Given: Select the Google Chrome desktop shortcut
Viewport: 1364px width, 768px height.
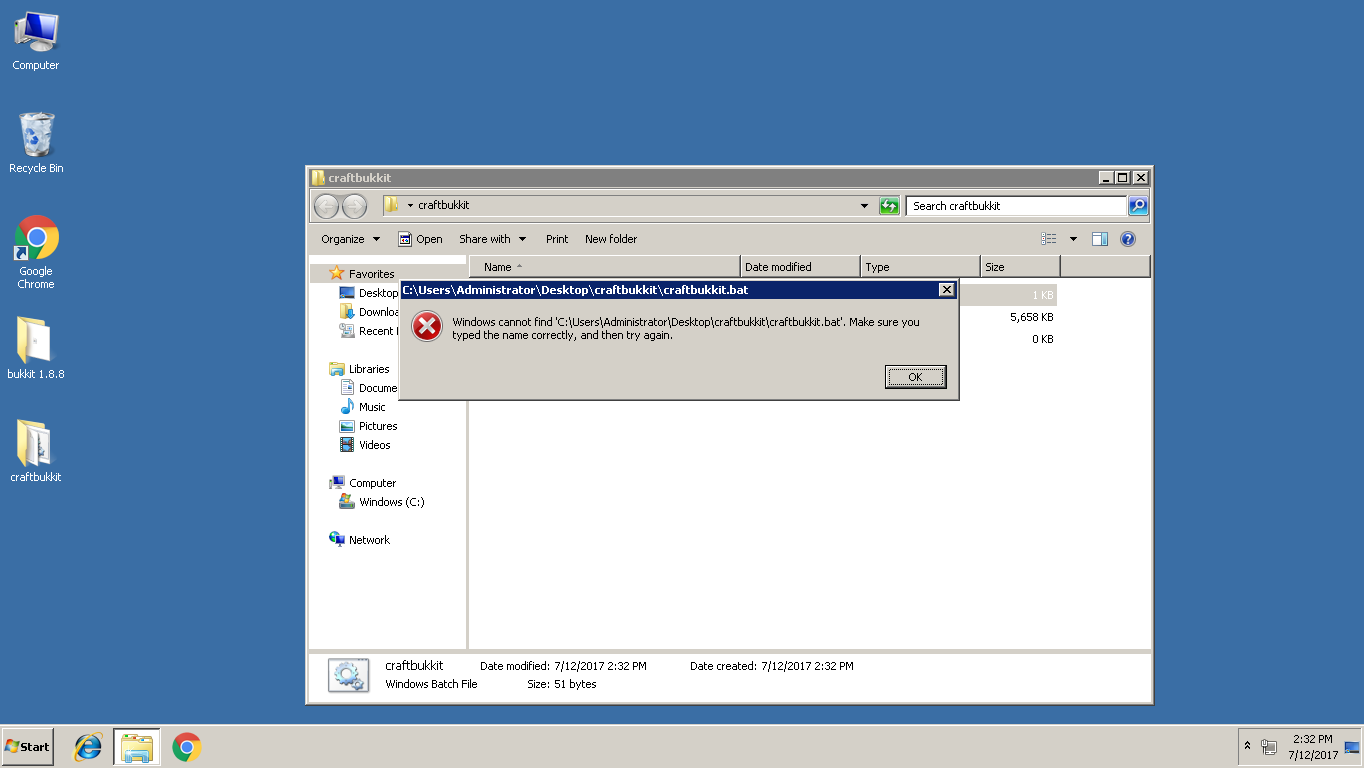Looking at the screenshot, I should [x=36, y=253].
